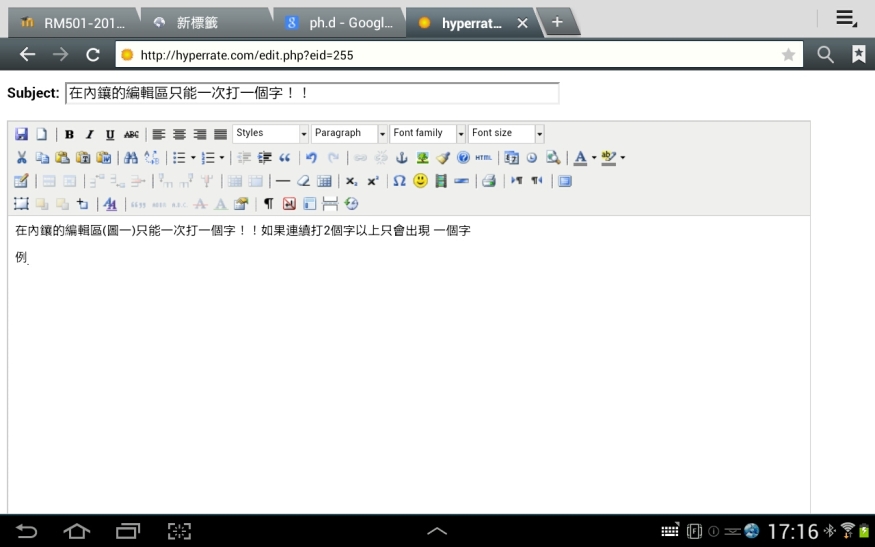Open the Paragraph format dropdown
Viewport: 875px width, 547px height.
349,134
